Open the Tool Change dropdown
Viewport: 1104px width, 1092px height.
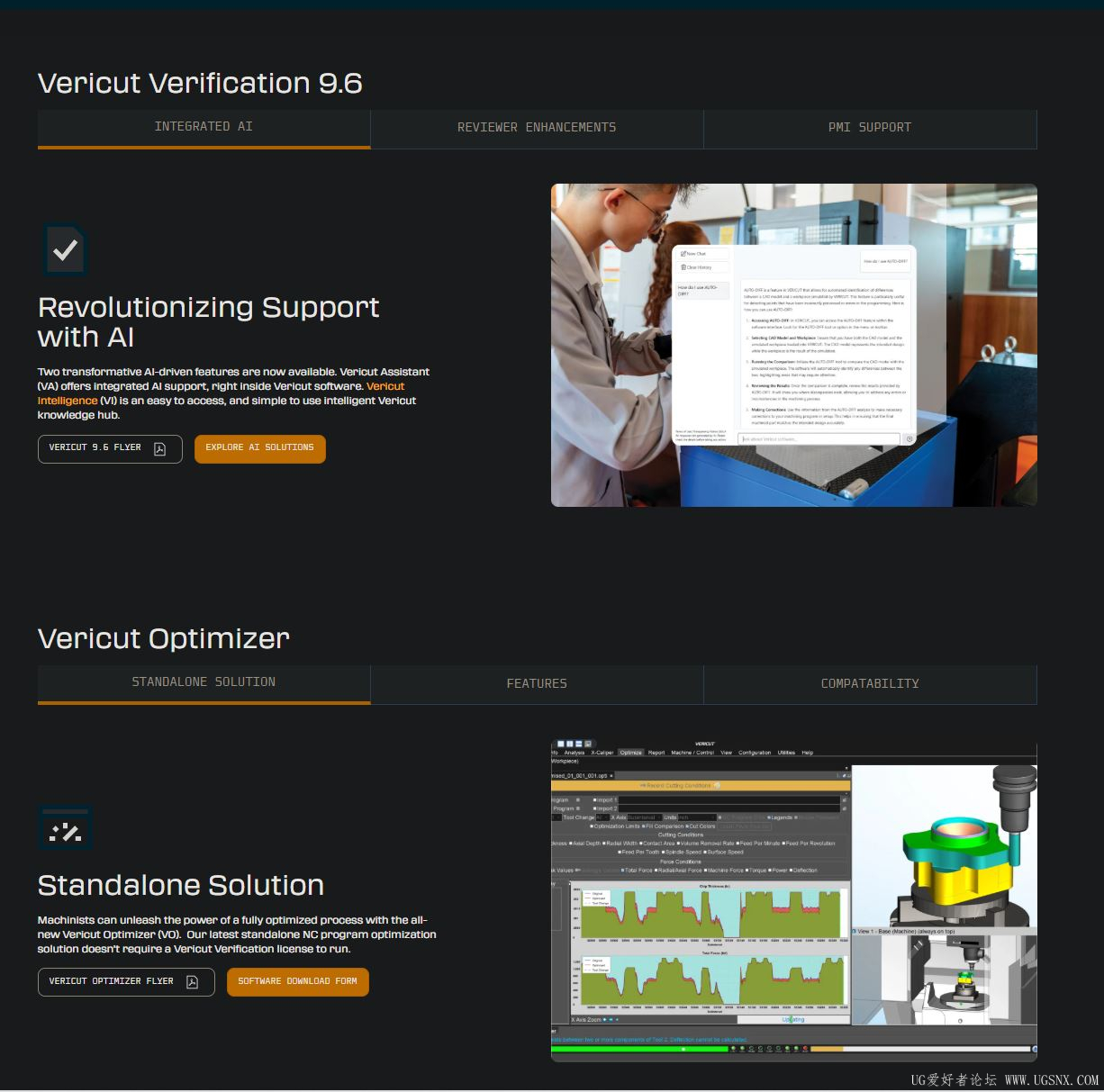[602, 817]
